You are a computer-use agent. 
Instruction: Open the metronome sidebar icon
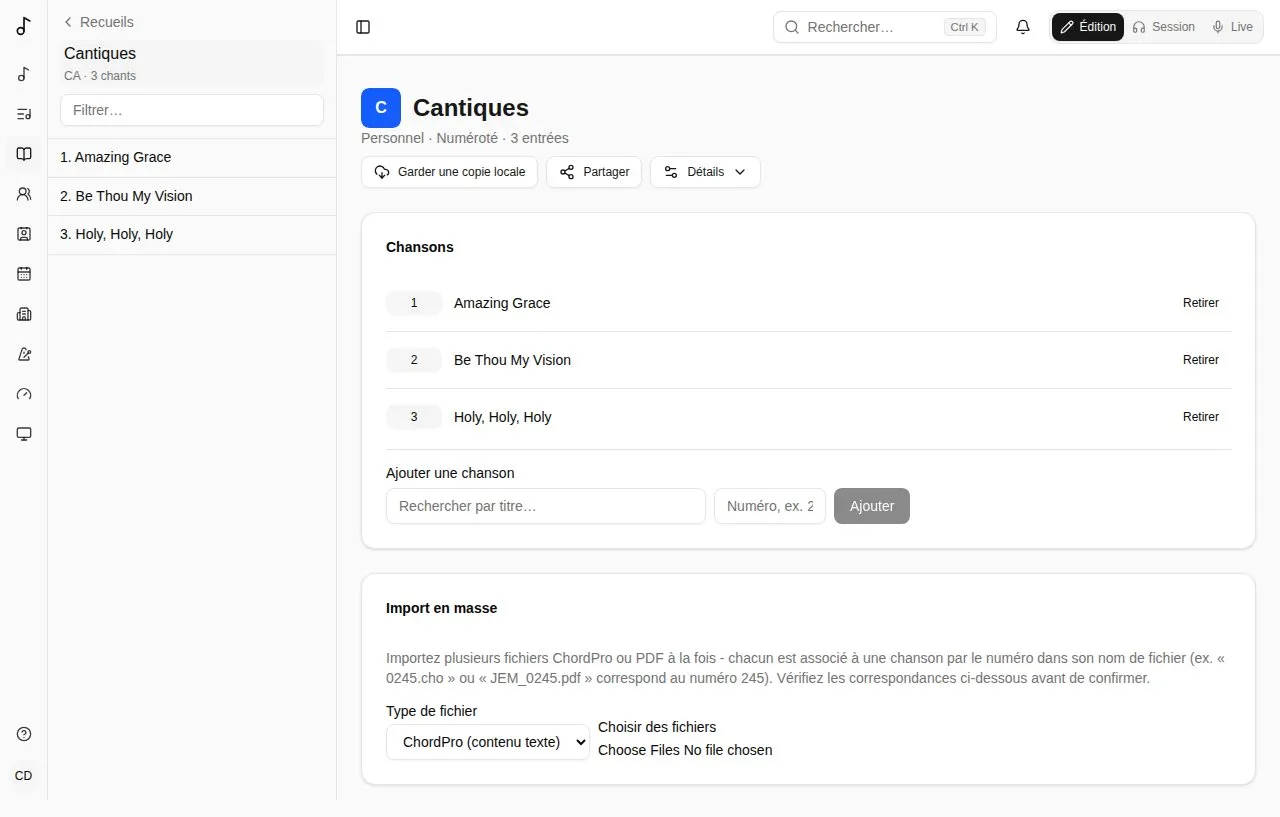[24, 354]
